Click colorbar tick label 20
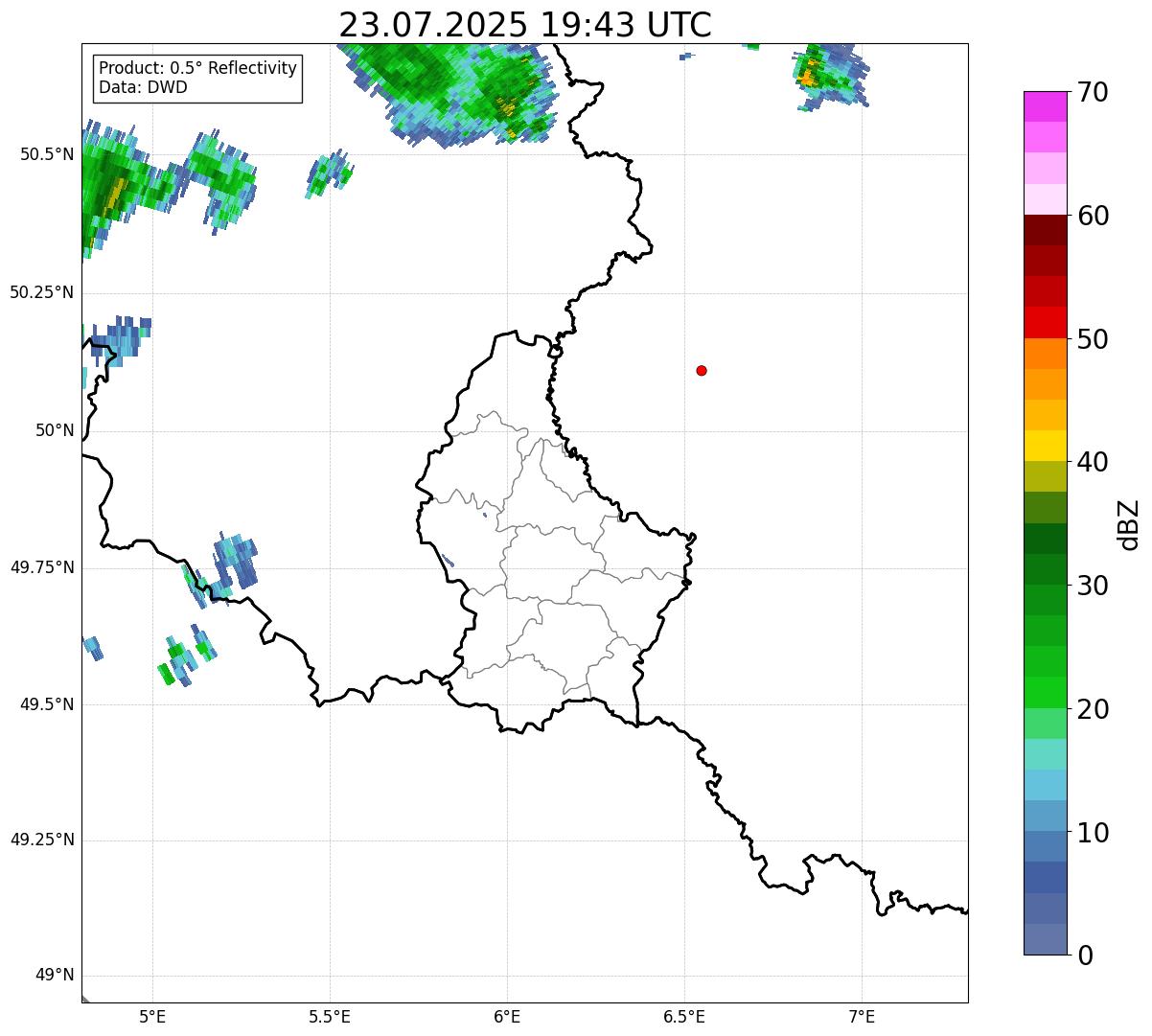 [x=1093, y=709]
